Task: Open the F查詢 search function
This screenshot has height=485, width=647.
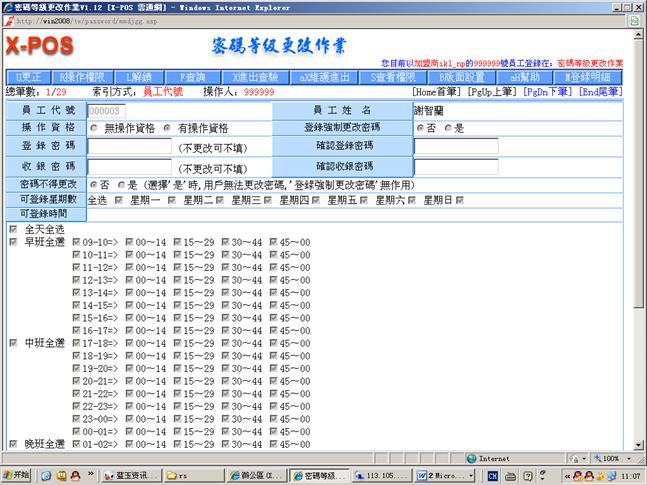Action: (191, 77)
